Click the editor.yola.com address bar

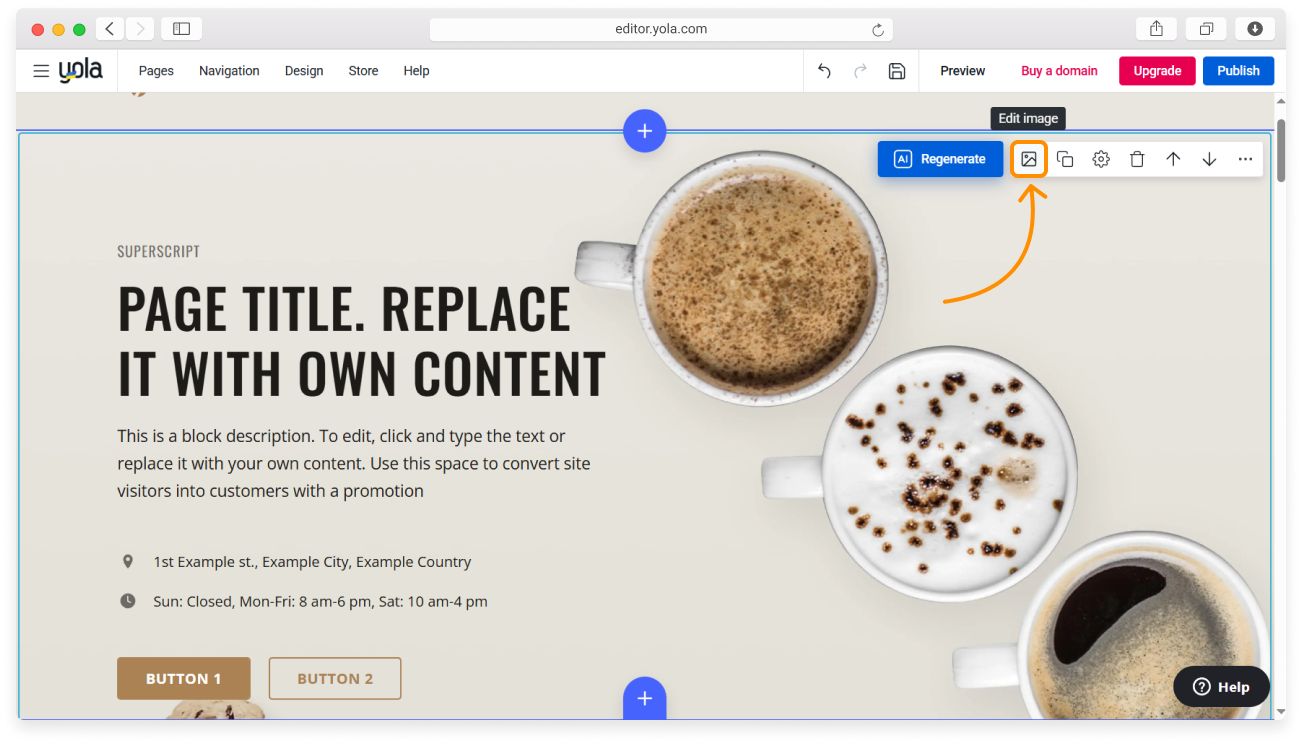point(661,29)
